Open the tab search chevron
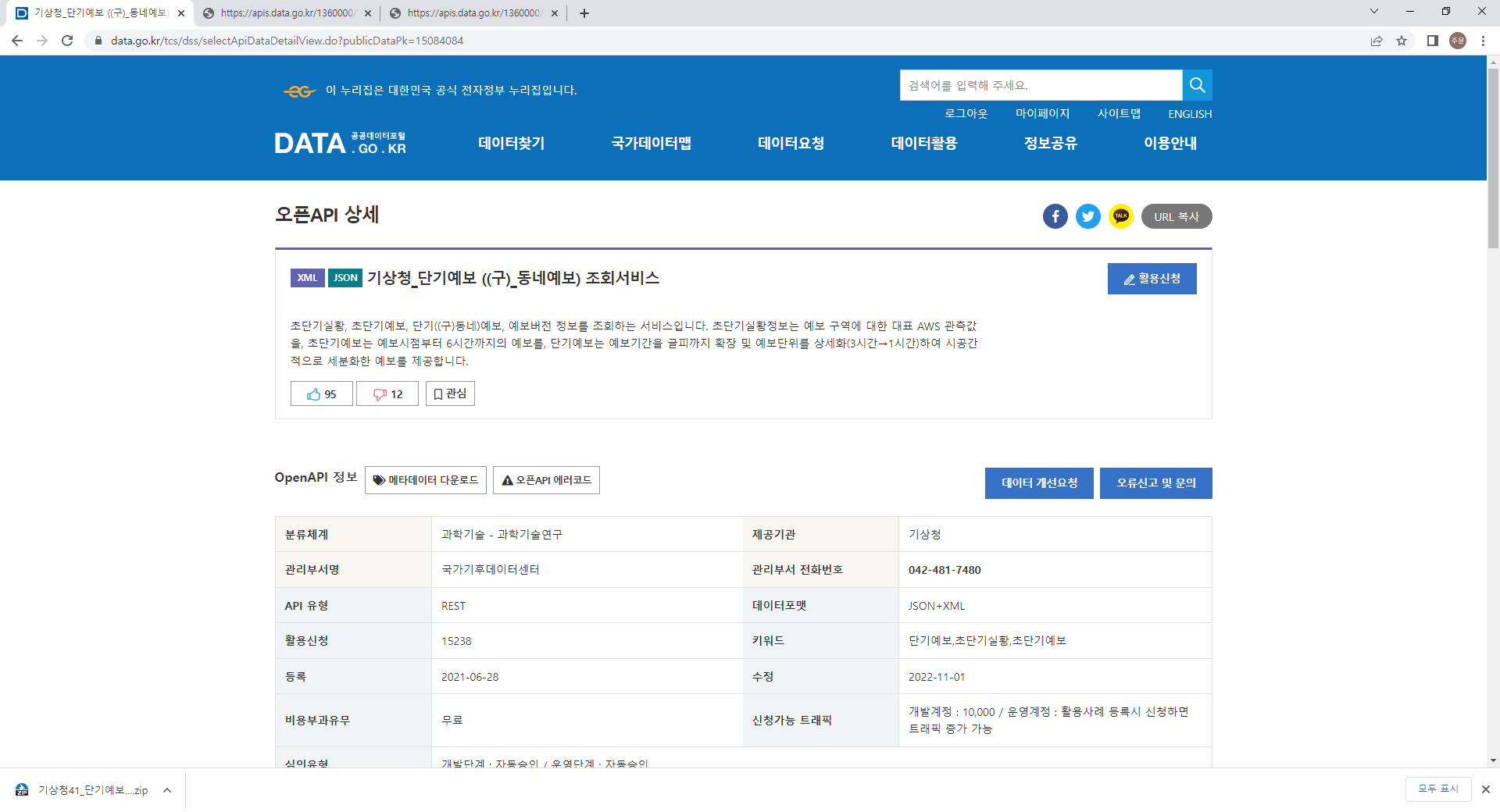1500x812 pixels. click(1374, 11)
